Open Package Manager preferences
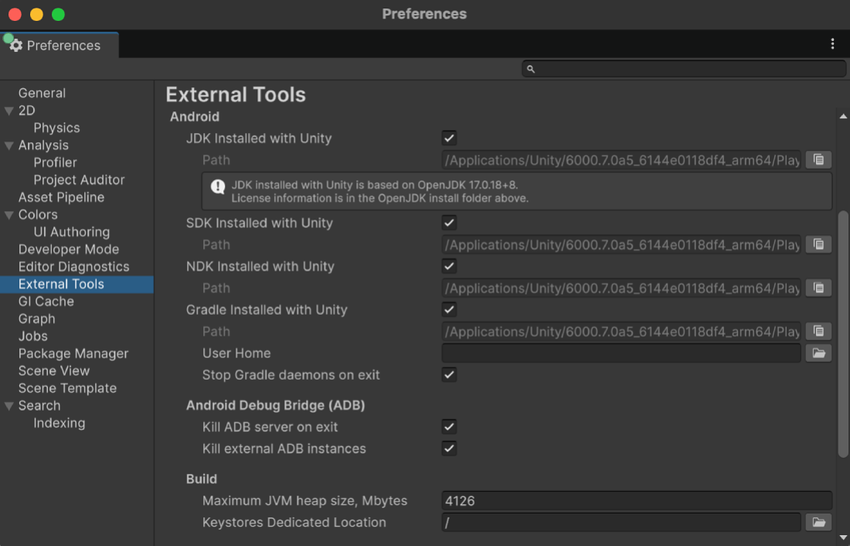This screenshot has height=546, width=850. click(73, 354)
